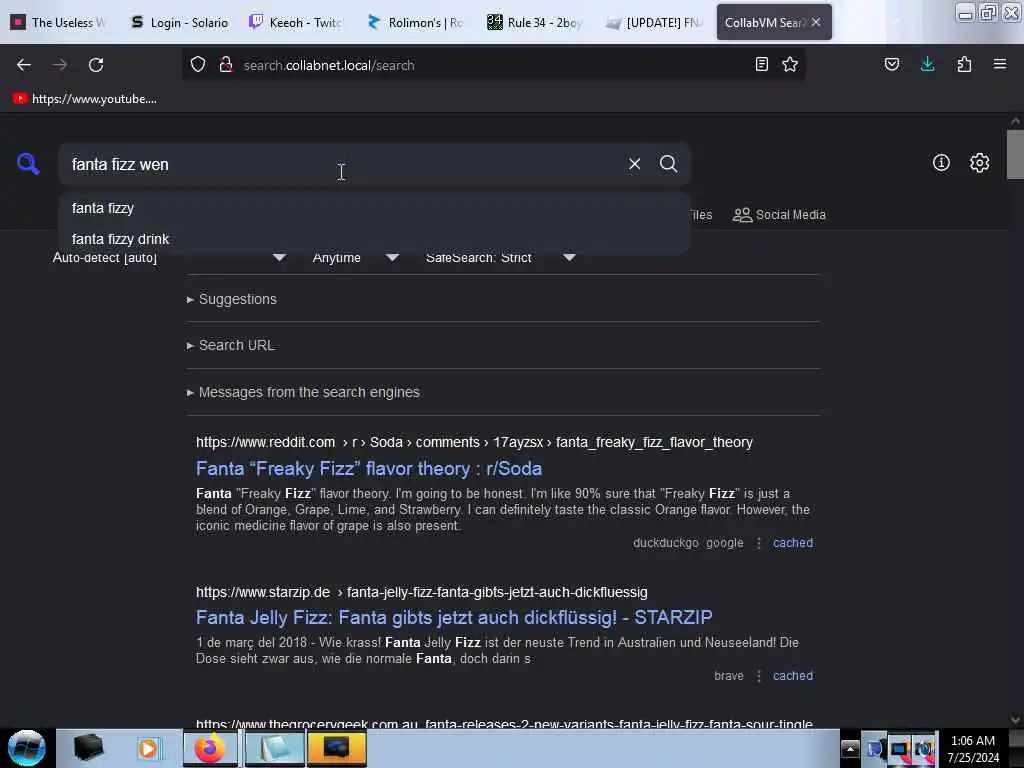The image size is (1024, 768).
Task: Switch to the [UPDATE!] FNA tab
Action: click(x=654, y=22)
